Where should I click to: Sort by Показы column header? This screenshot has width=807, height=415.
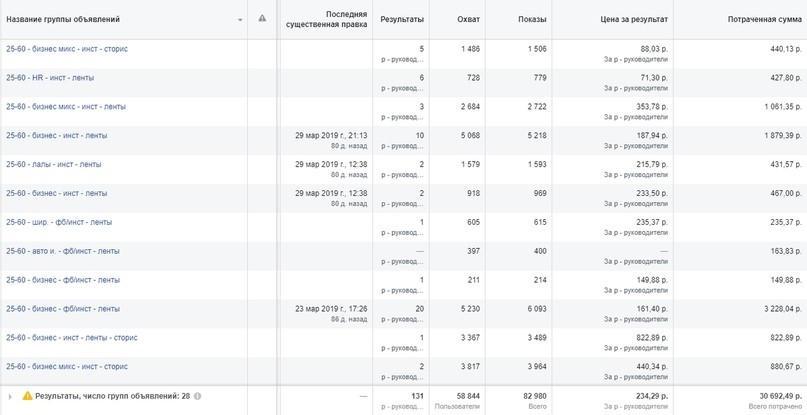[532, 20]
